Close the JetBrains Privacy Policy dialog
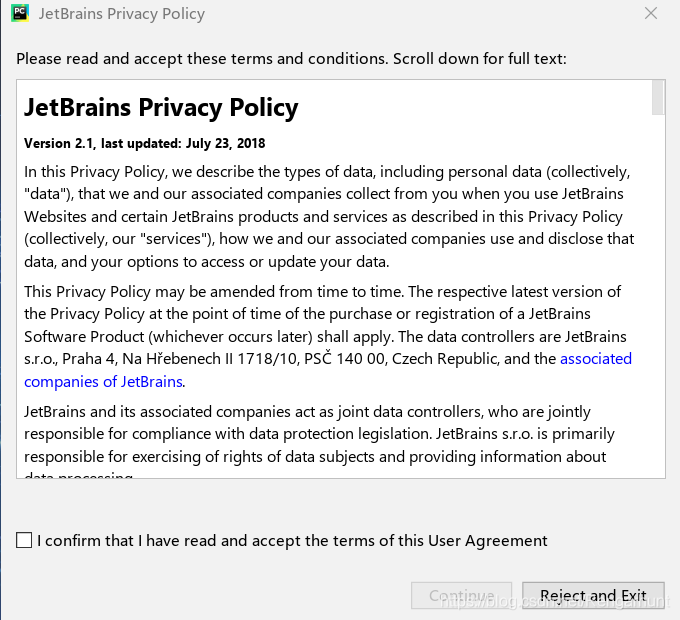 click(x=651, y=14)
